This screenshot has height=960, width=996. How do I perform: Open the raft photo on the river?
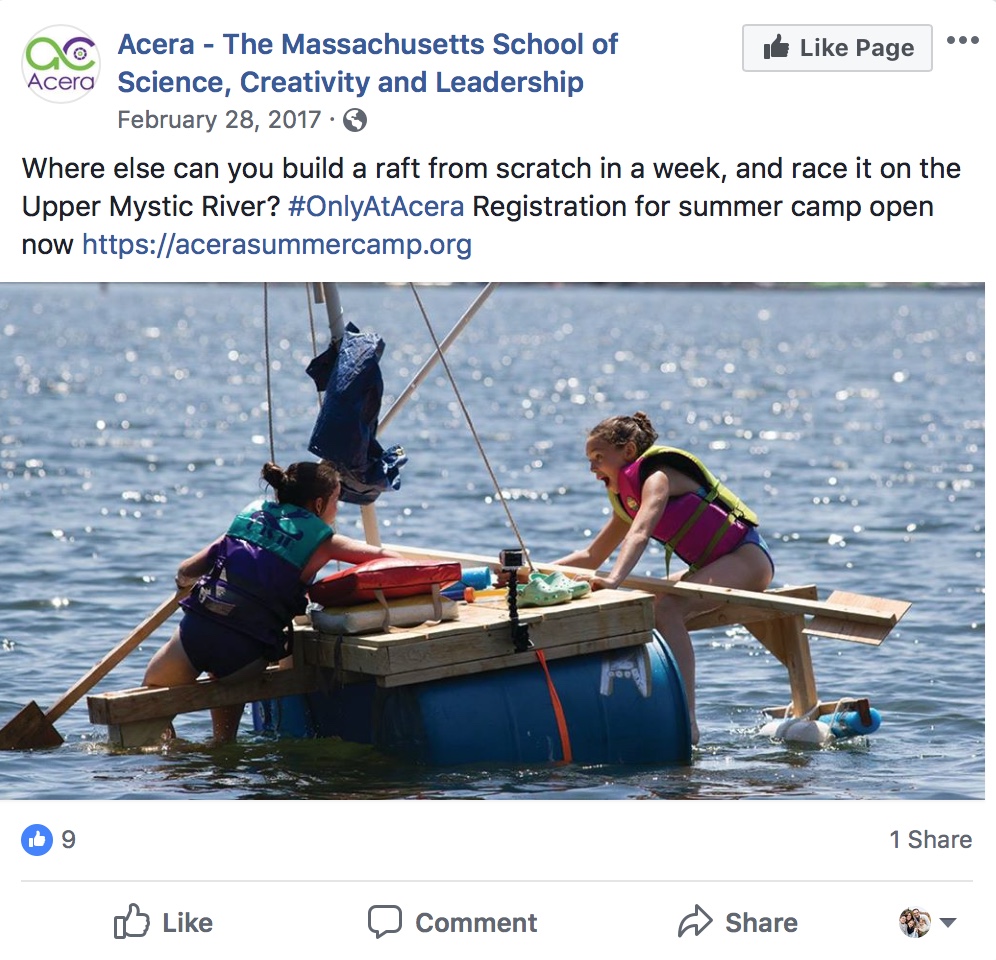[x=498, y=541]
